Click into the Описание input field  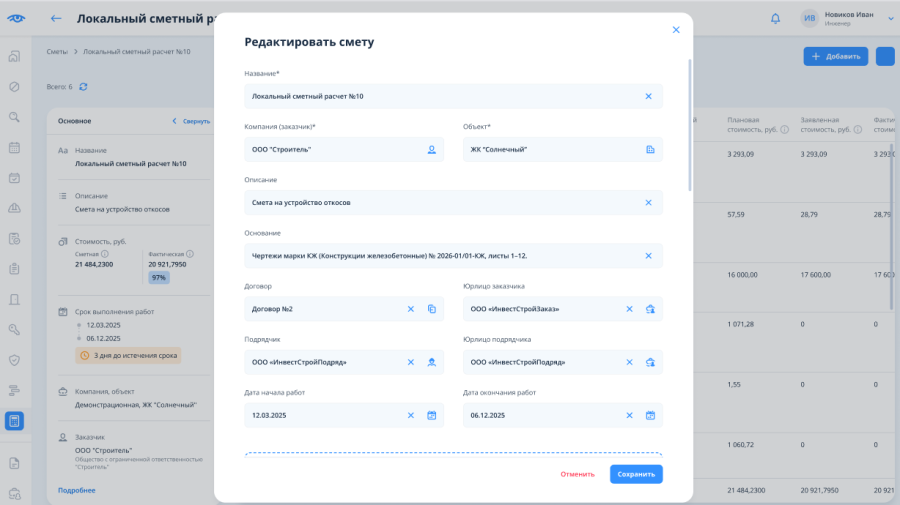click(x=453, y=203)
